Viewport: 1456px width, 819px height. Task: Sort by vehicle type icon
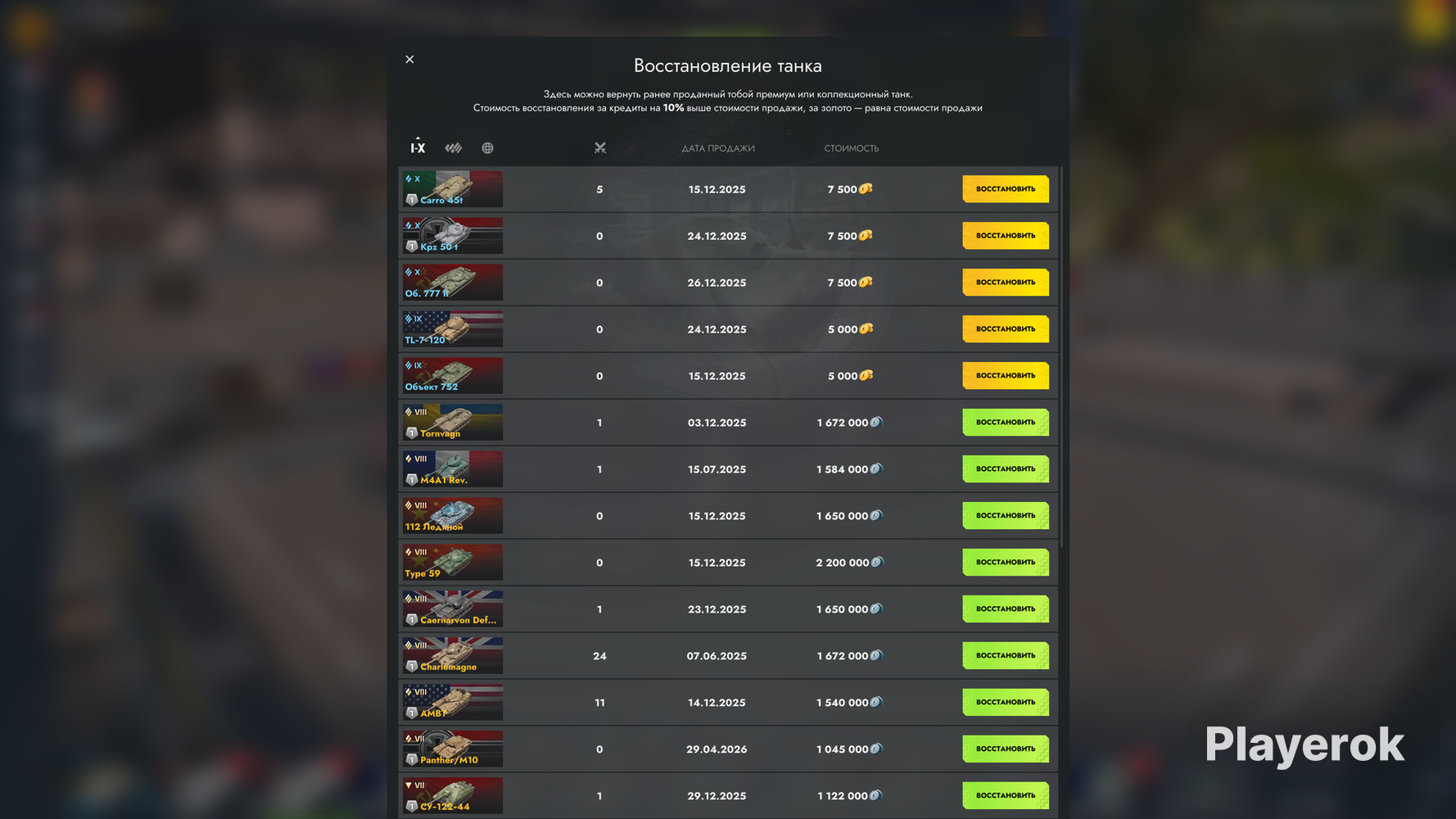click(454, 148)
